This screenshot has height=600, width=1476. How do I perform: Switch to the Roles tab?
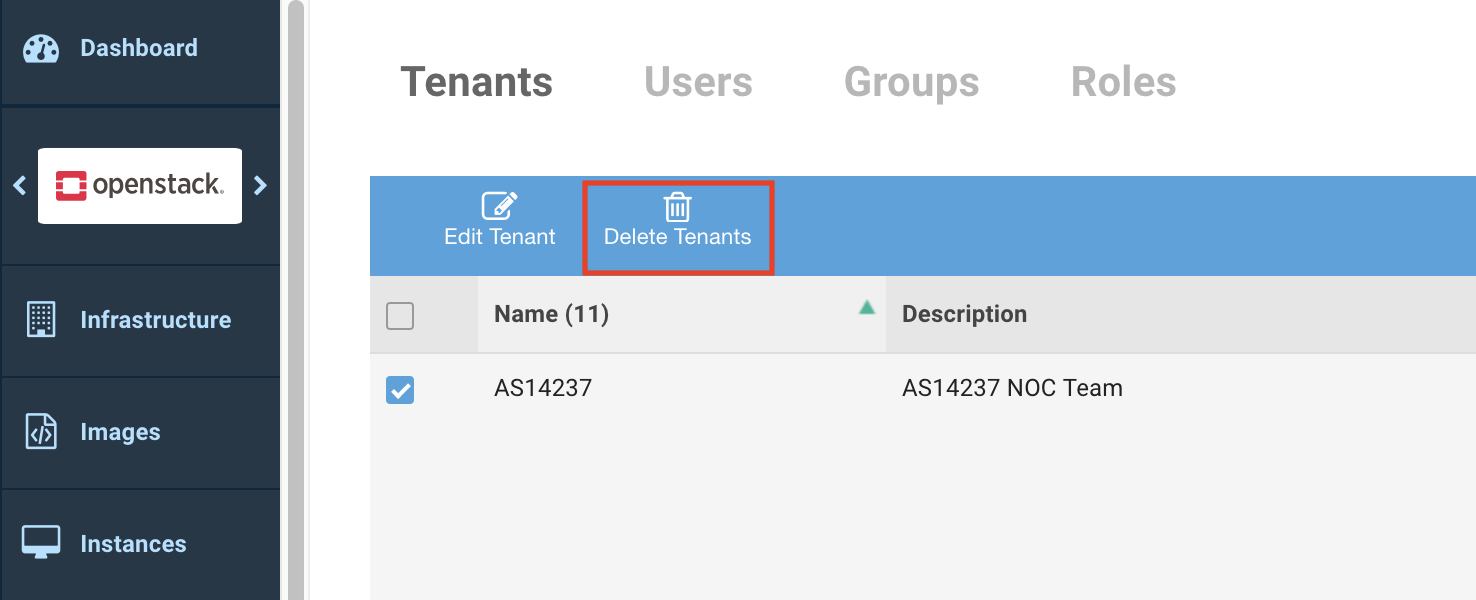click(1123, 82)
